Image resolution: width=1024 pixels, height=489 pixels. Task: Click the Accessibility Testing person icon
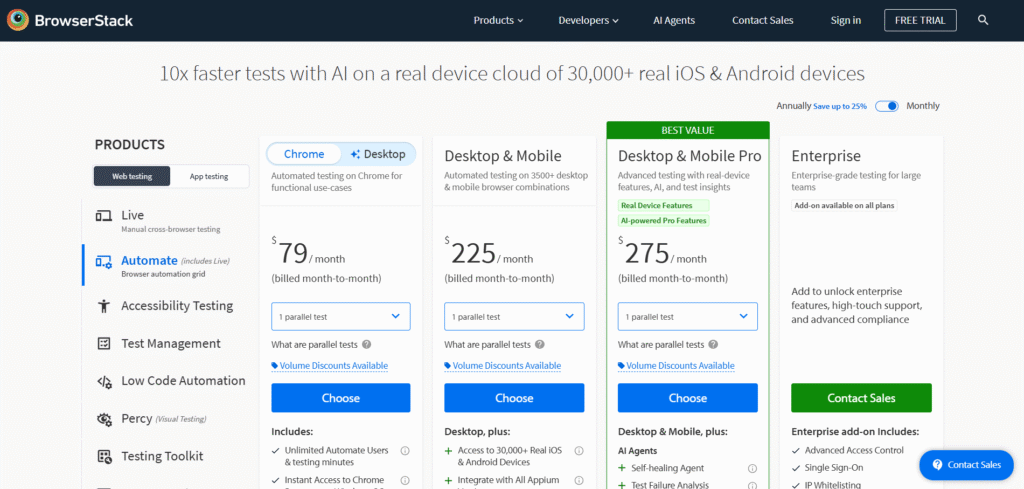(103, 306)
